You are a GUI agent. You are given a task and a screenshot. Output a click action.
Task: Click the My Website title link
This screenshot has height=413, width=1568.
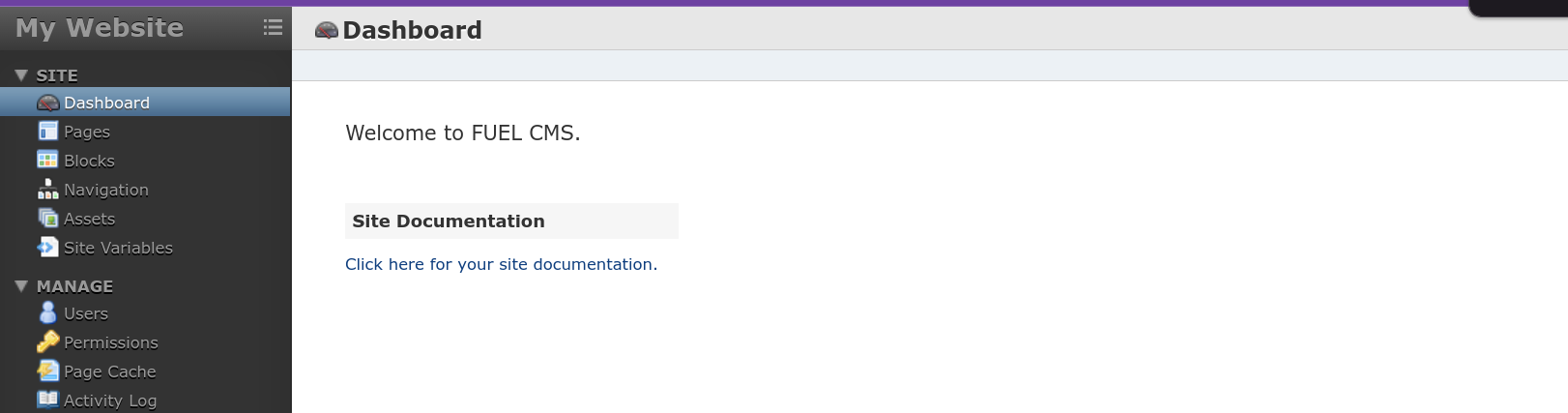[x=99, y=28]
